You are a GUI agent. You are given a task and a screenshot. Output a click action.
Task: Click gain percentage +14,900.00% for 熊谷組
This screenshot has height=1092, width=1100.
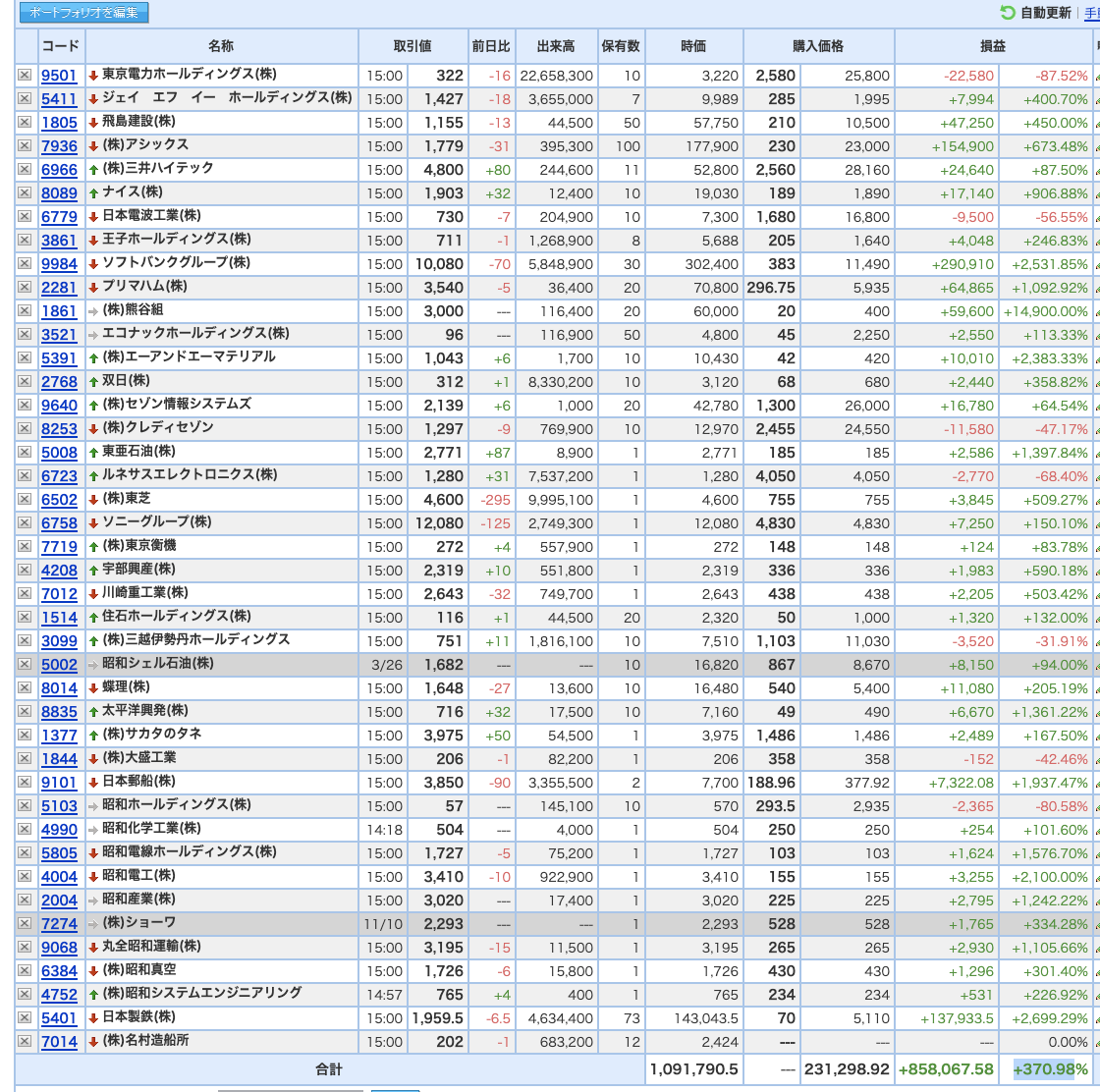click(1046, 311)
